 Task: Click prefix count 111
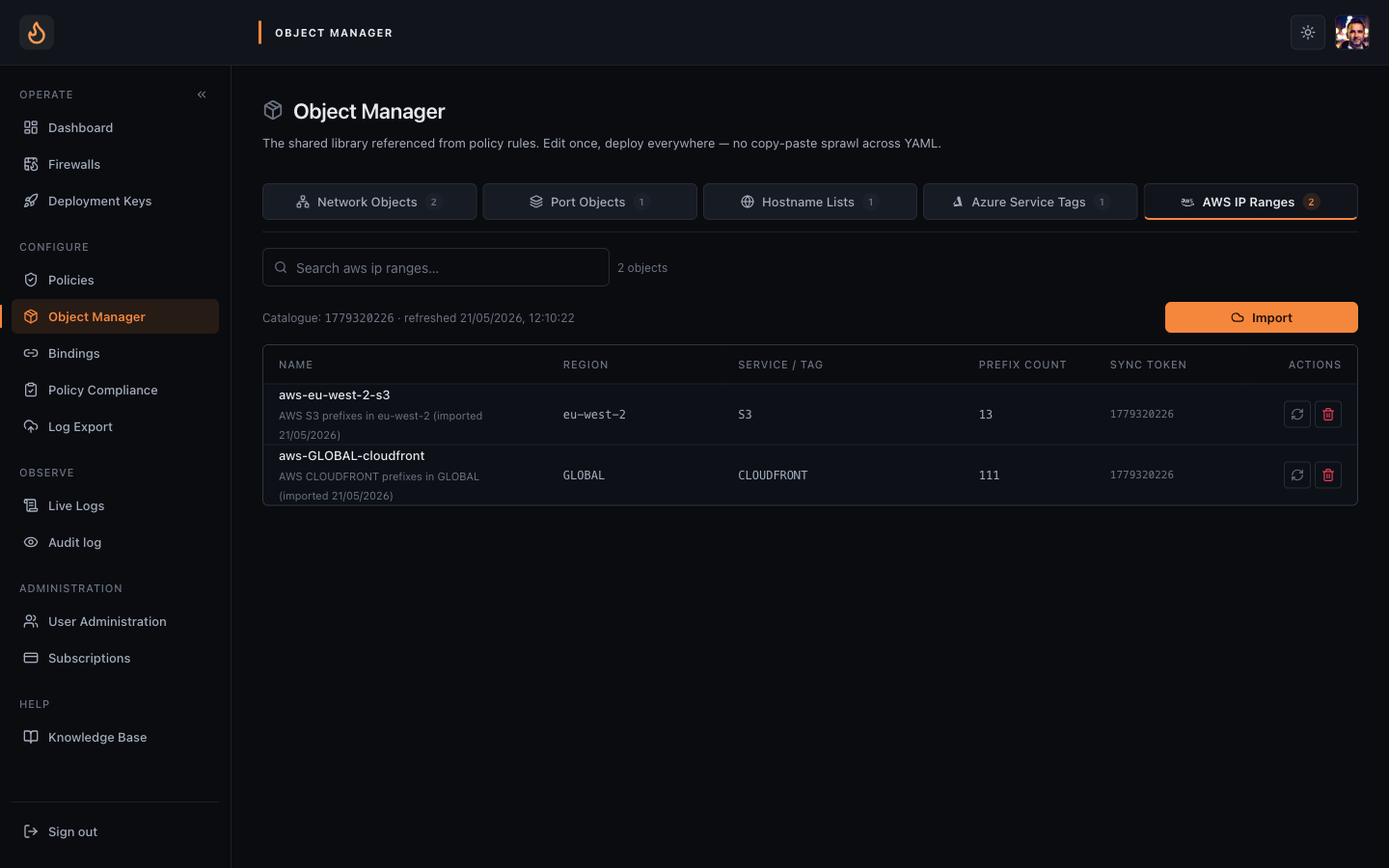click(989, 475)
